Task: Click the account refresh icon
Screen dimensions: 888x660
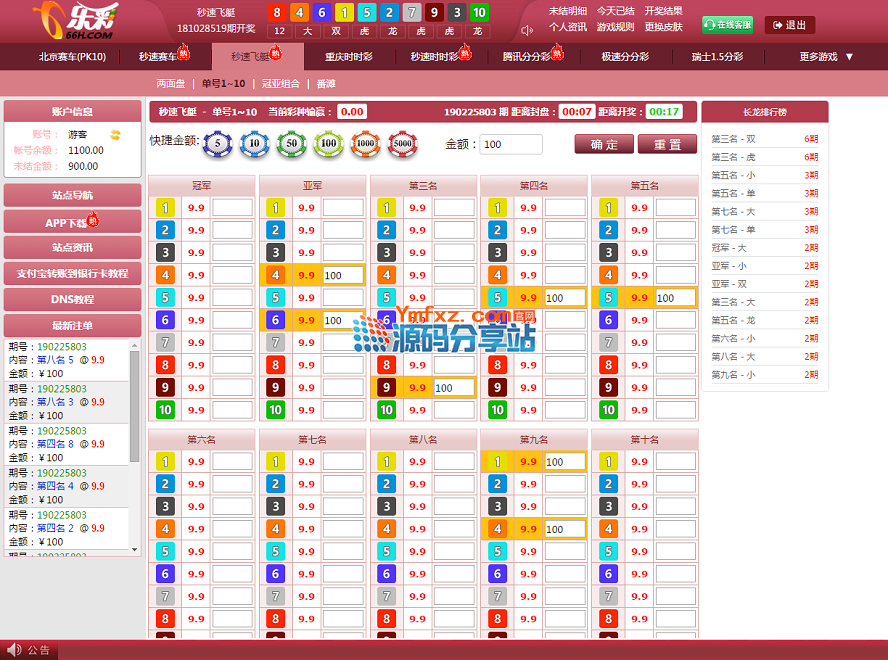Action: tap(115, 134)
